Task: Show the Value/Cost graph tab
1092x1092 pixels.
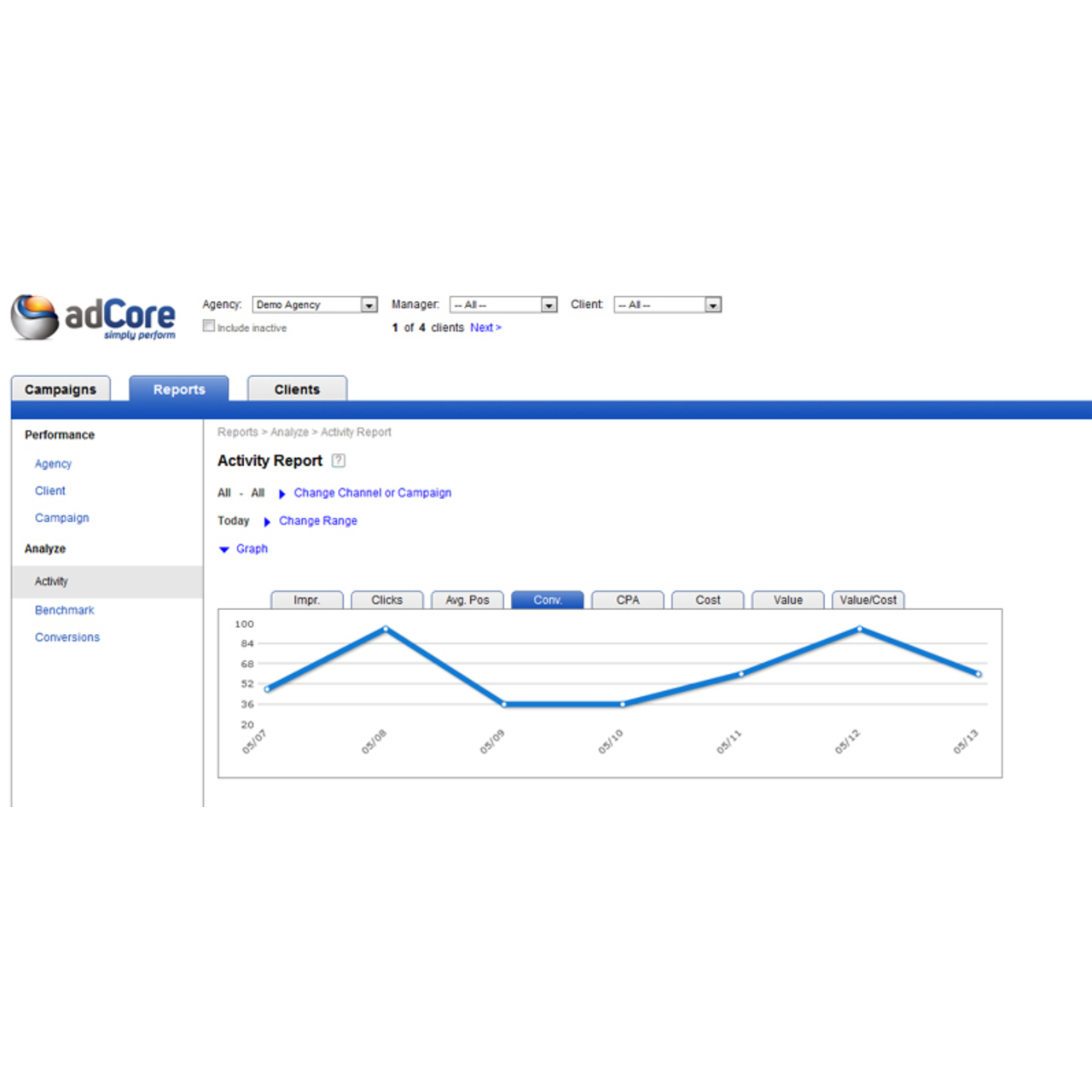Action: pos(868,600)
